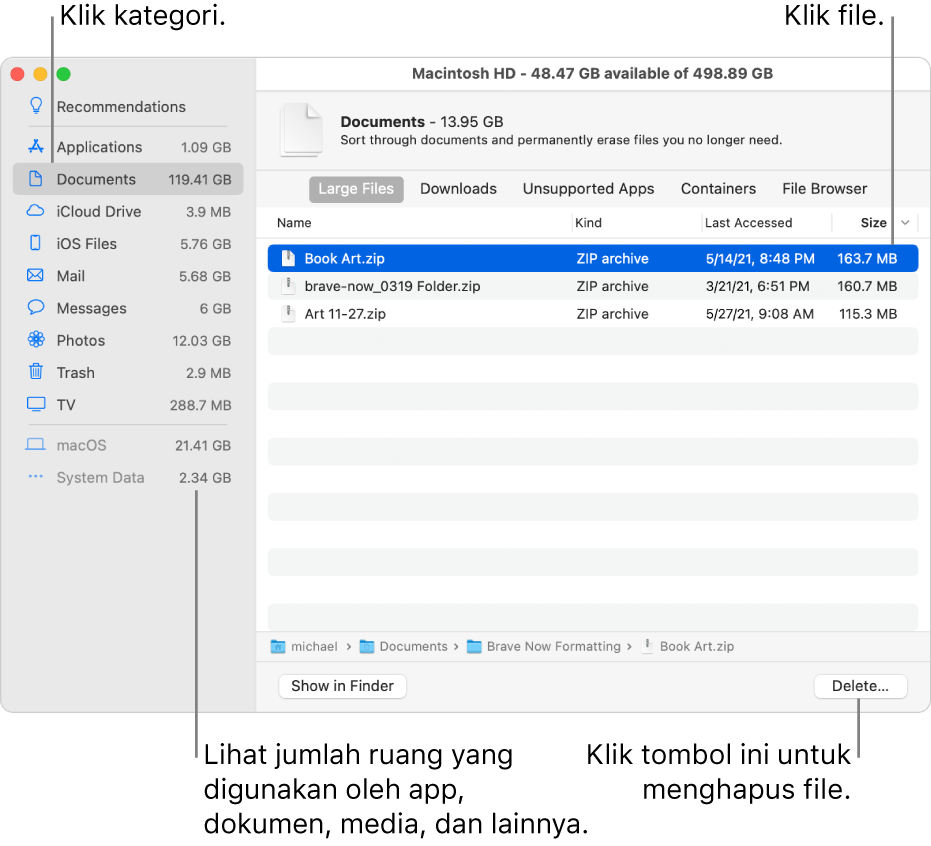Screen dimensions: 931x846
Task: Click the iOS Files phone icon
Action: (36, 243)
